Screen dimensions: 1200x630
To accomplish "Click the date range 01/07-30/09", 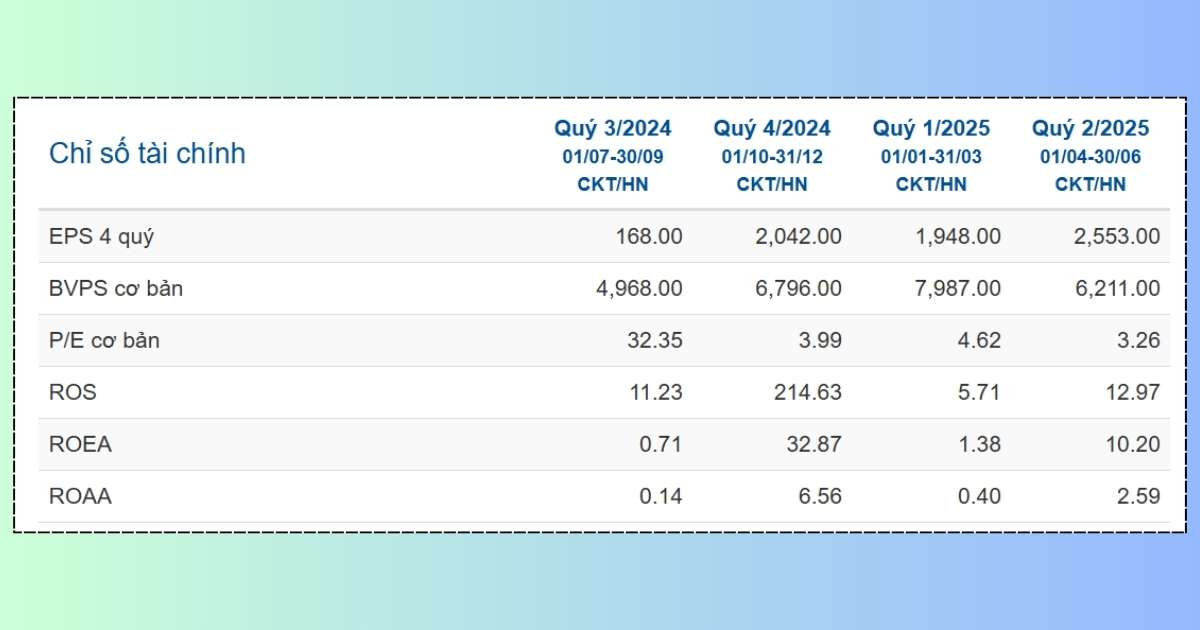I will [x=613, y=157].
